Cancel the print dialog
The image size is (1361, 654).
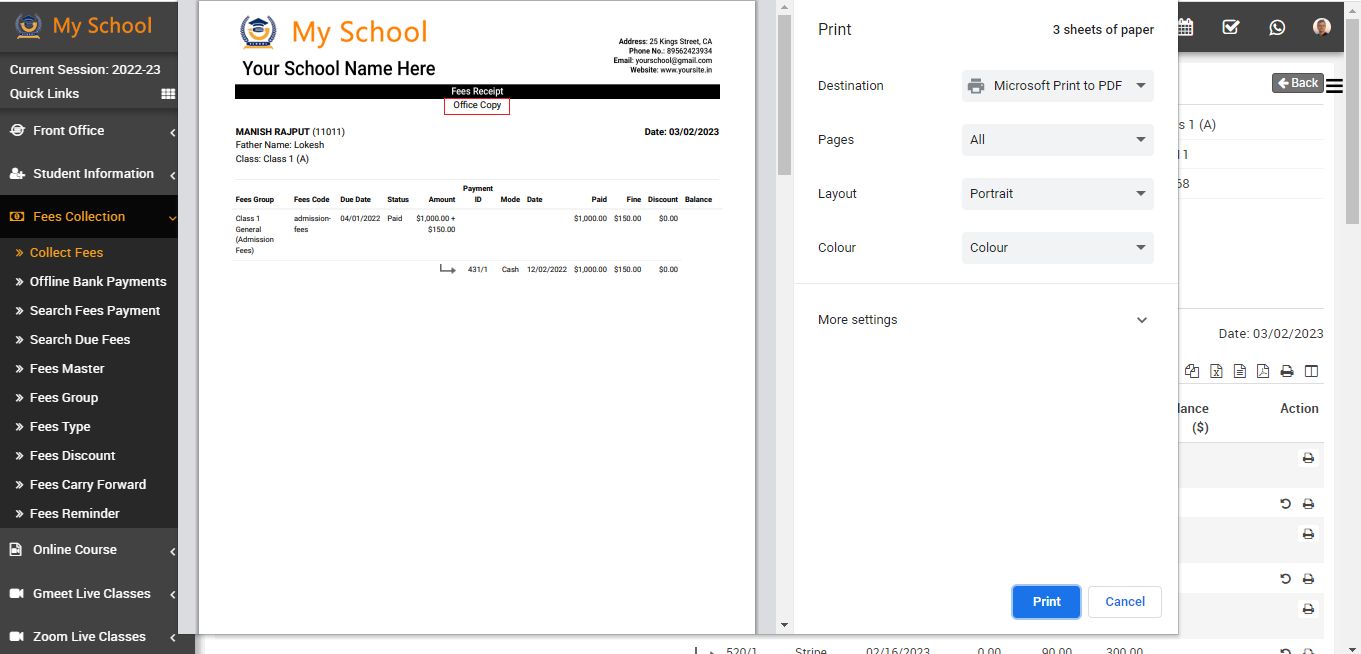coord(1124,602)
